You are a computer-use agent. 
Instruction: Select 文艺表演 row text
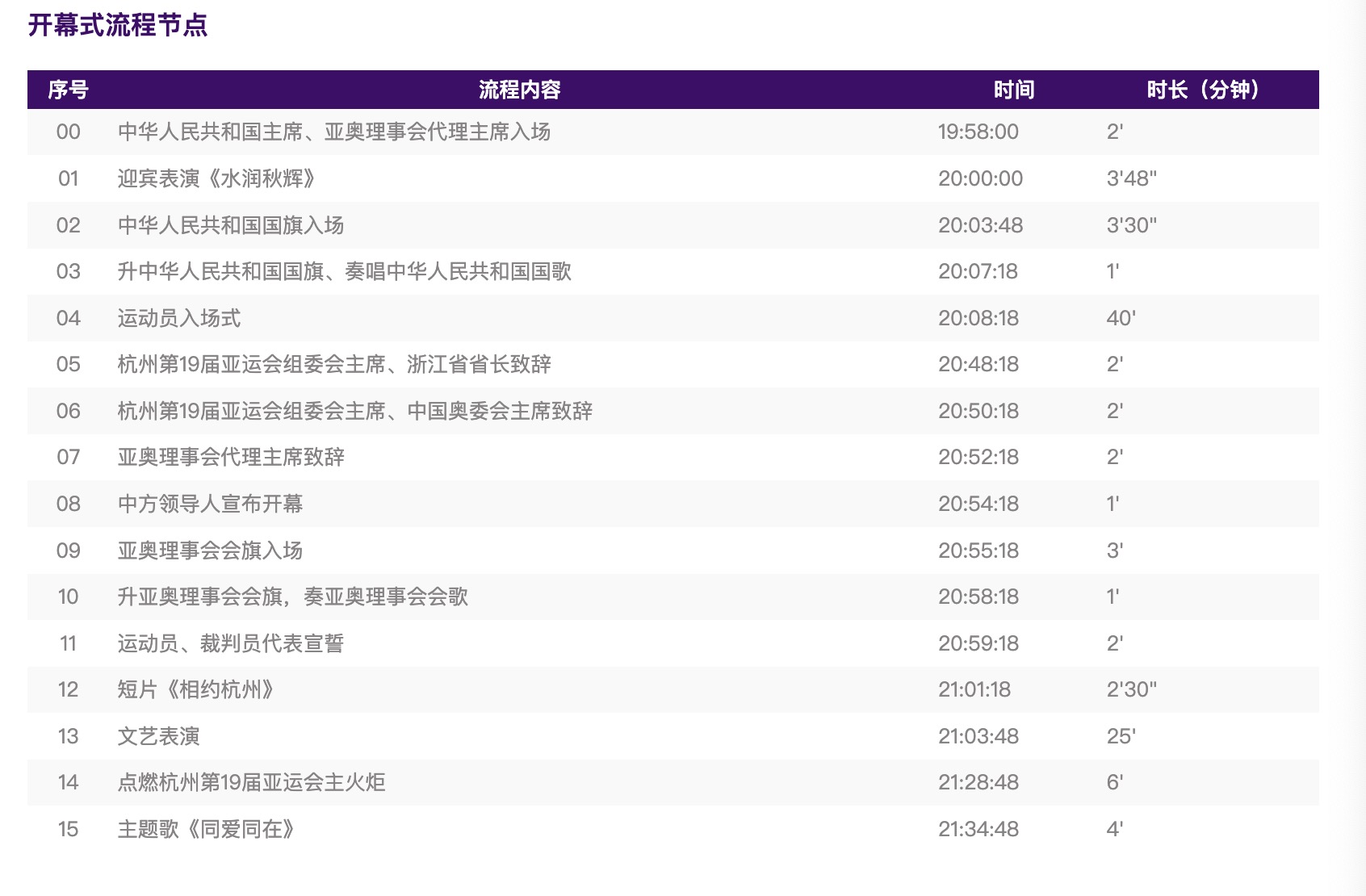click(158, 736)
